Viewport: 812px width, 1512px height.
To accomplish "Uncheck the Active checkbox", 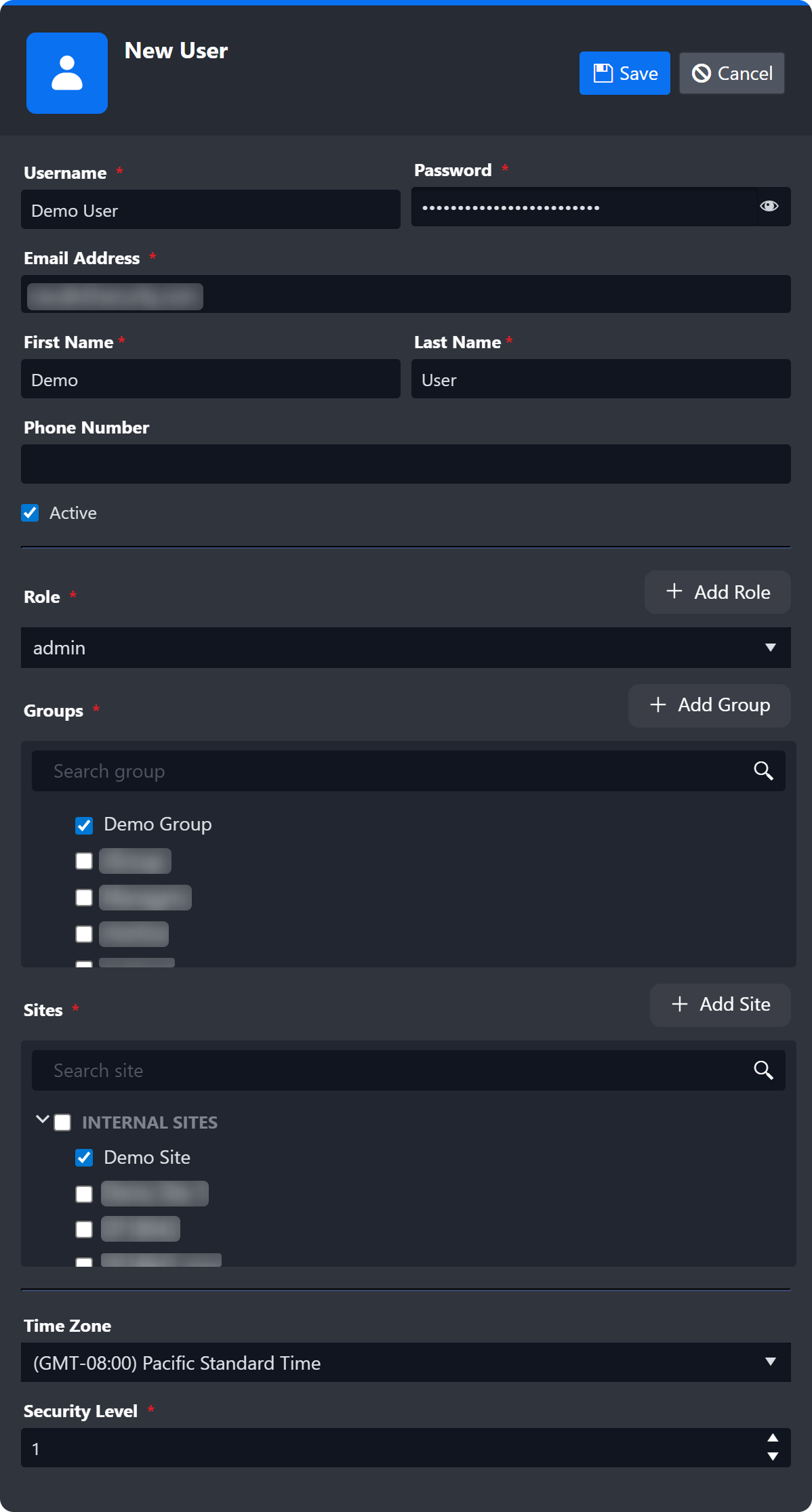I will pyautogui.click(x=30, y=513).
